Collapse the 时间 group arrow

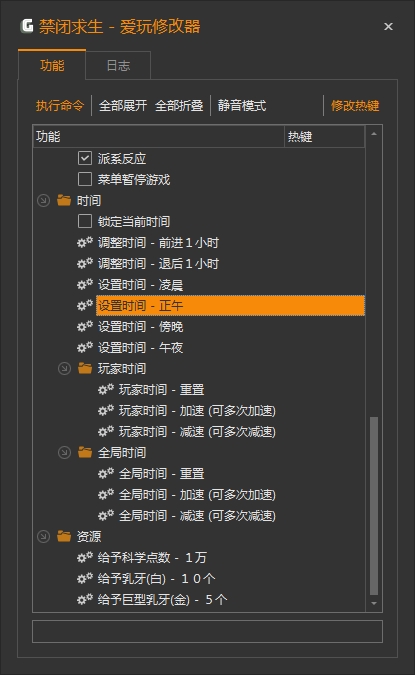[43, 201]
